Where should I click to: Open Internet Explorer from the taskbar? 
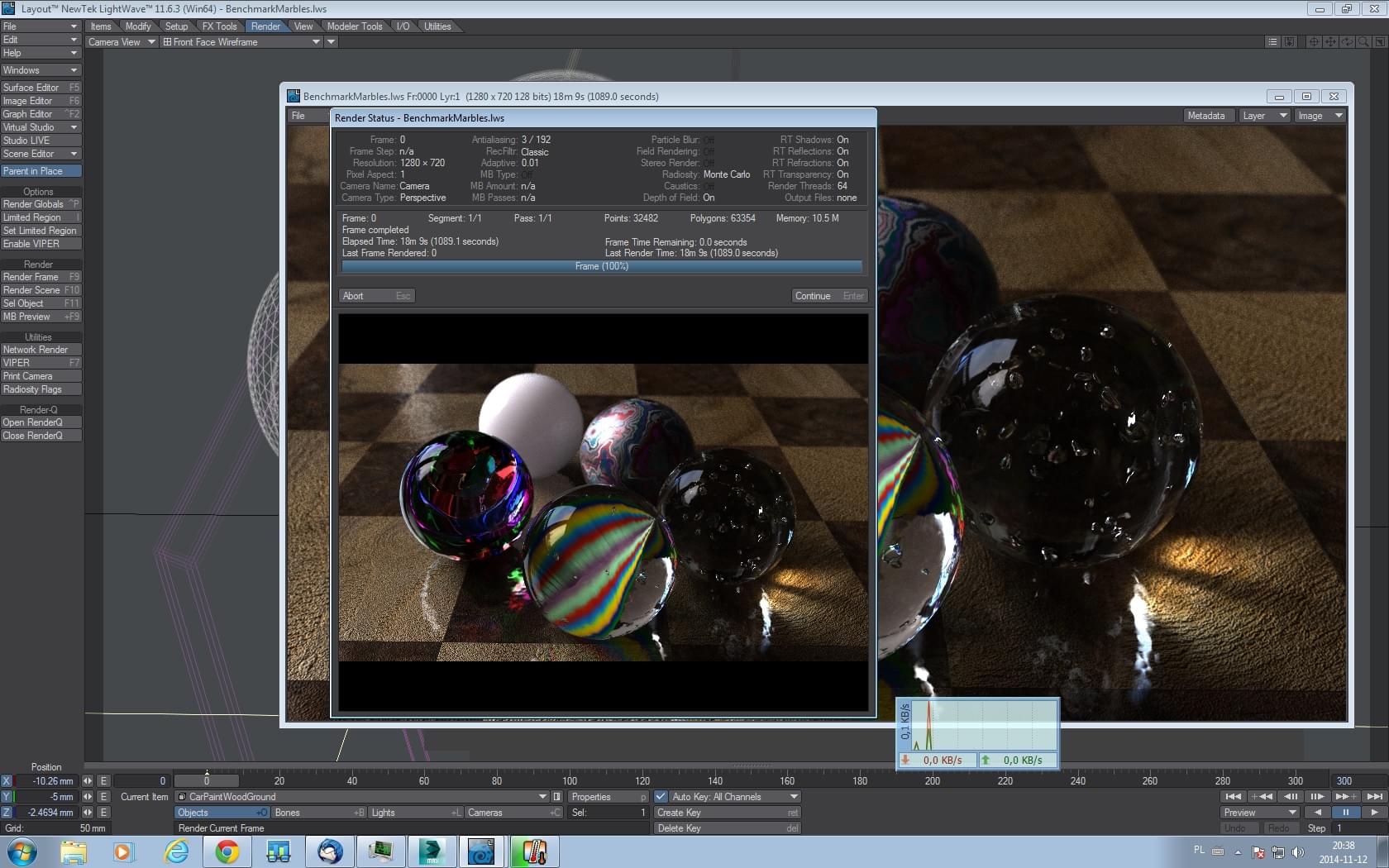(x=176, y=851)
